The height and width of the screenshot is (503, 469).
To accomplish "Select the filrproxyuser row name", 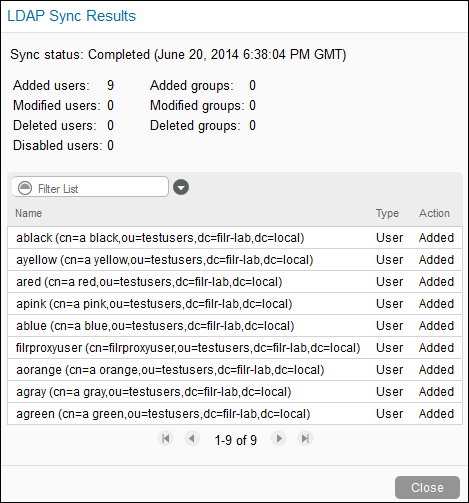I will [x=188, y=348].
